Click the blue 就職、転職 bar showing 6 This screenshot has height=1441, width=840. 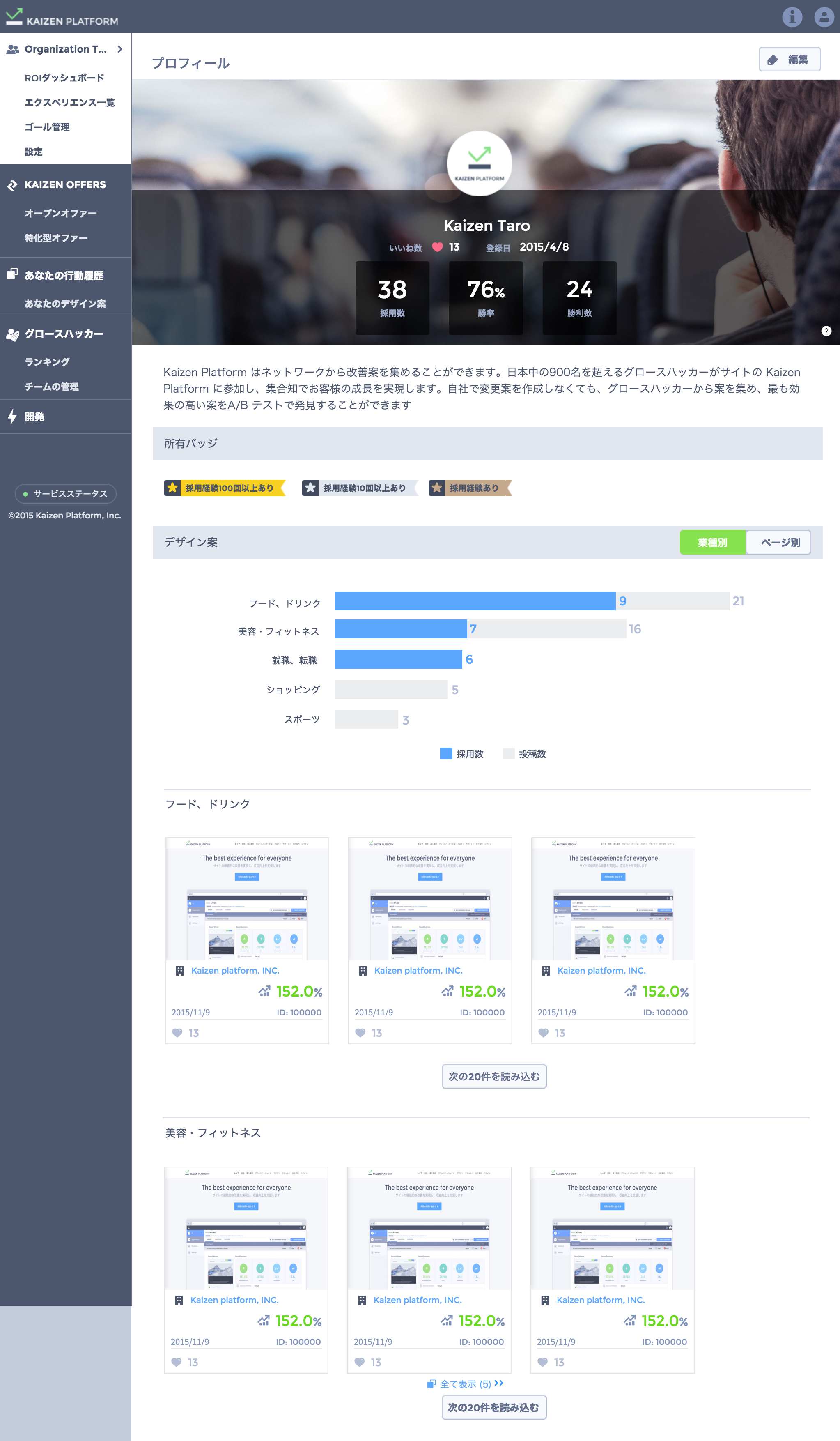coord(398,659)
